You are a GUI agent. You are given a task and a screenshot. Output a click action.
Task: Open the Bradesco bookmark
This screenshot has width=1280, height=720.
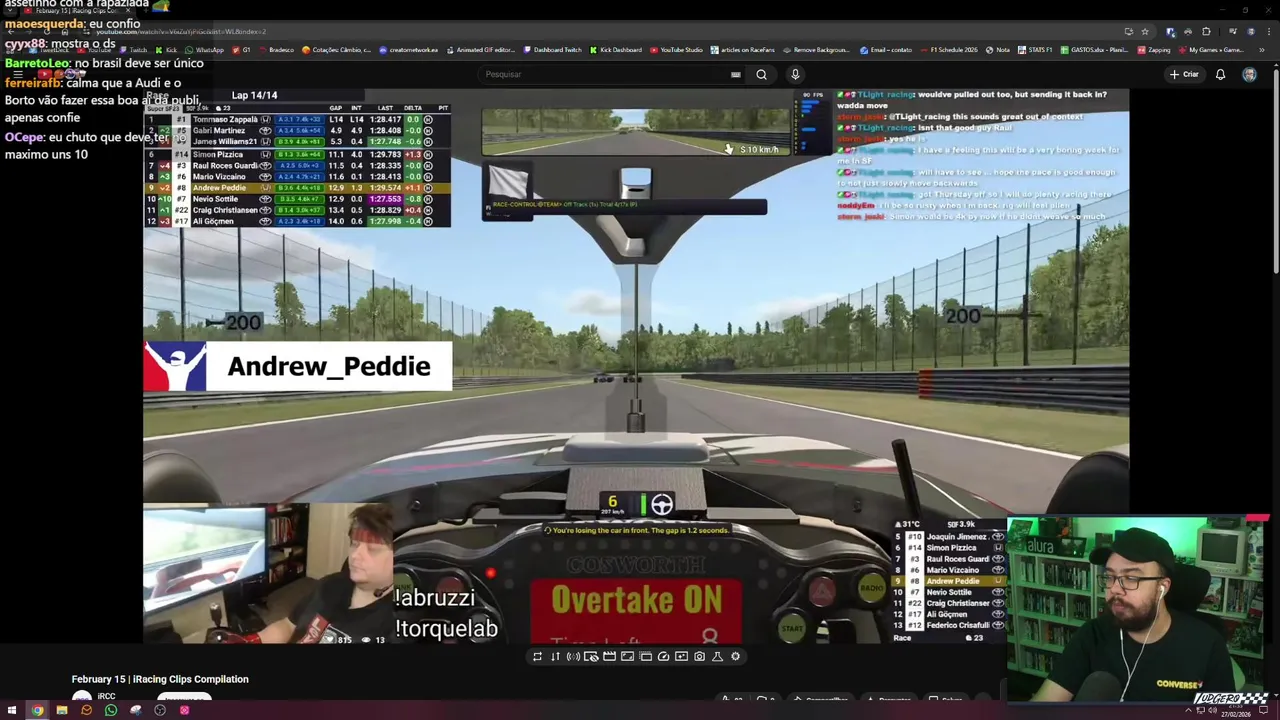(275, 50)
